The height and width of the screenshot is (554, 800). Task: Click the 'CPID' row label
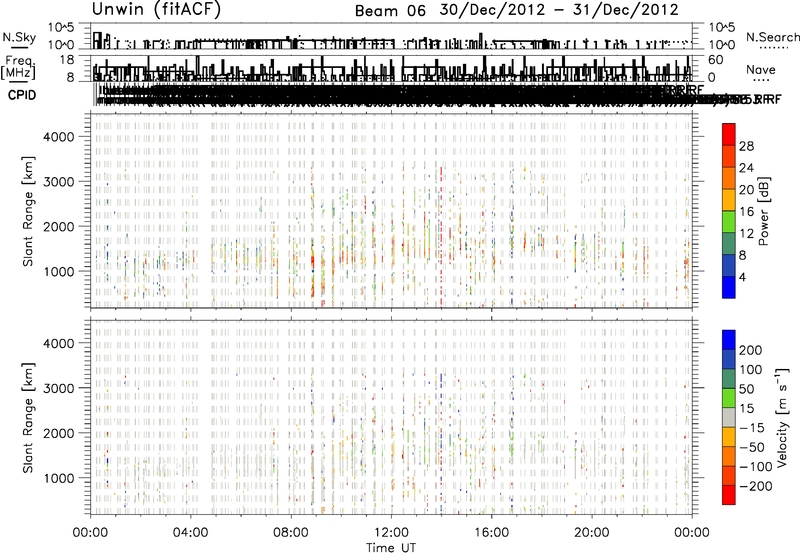point(22,95)
